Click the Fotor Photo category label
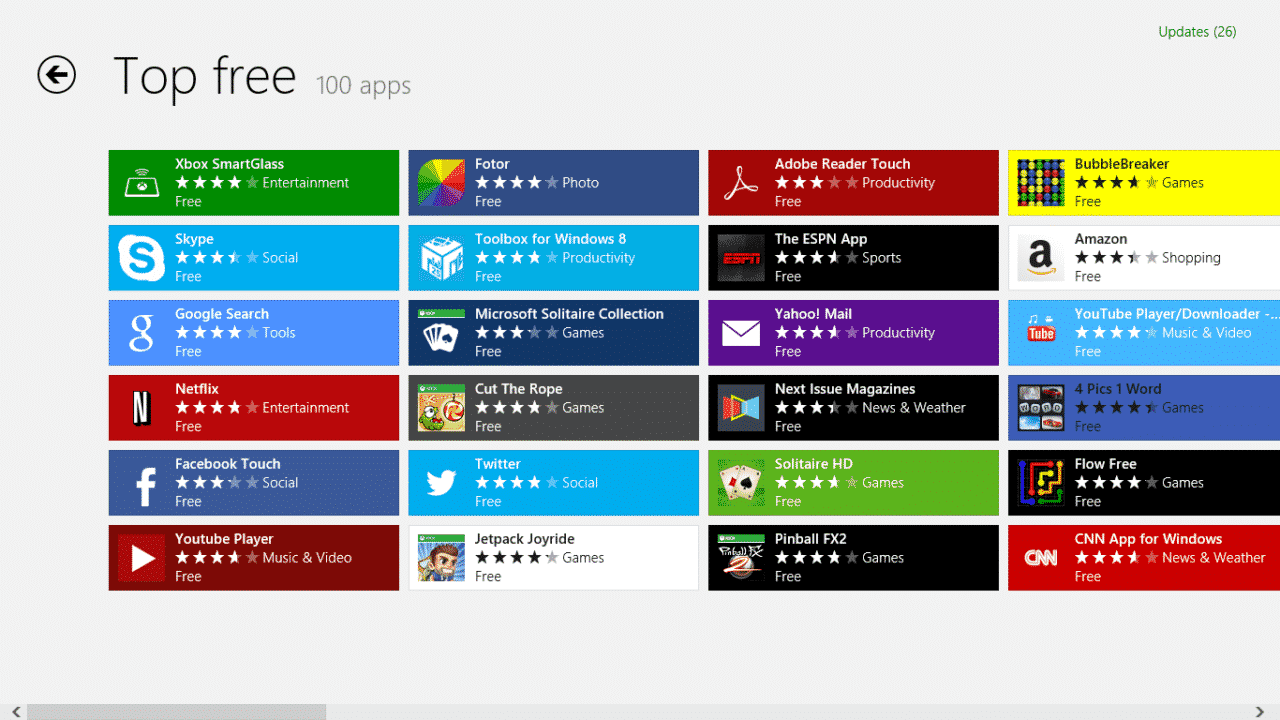 click(x=580, y=183)
